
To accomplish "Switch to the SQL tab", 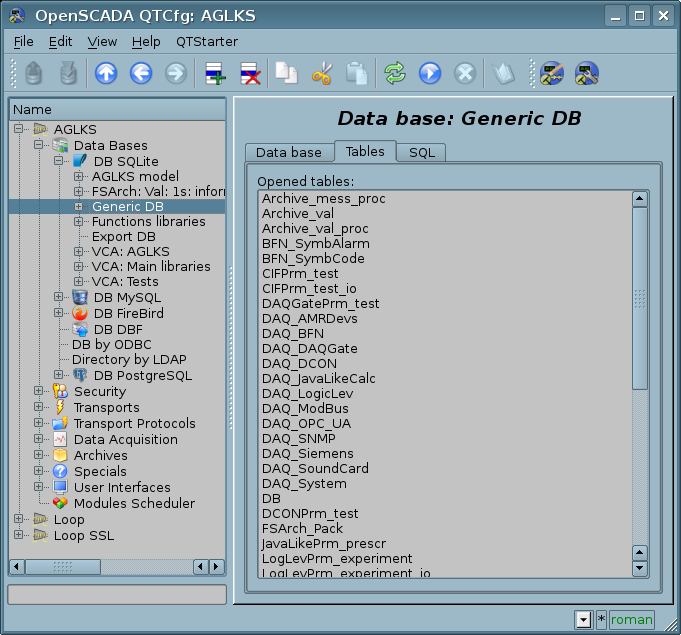I will [x=421, y=152].
